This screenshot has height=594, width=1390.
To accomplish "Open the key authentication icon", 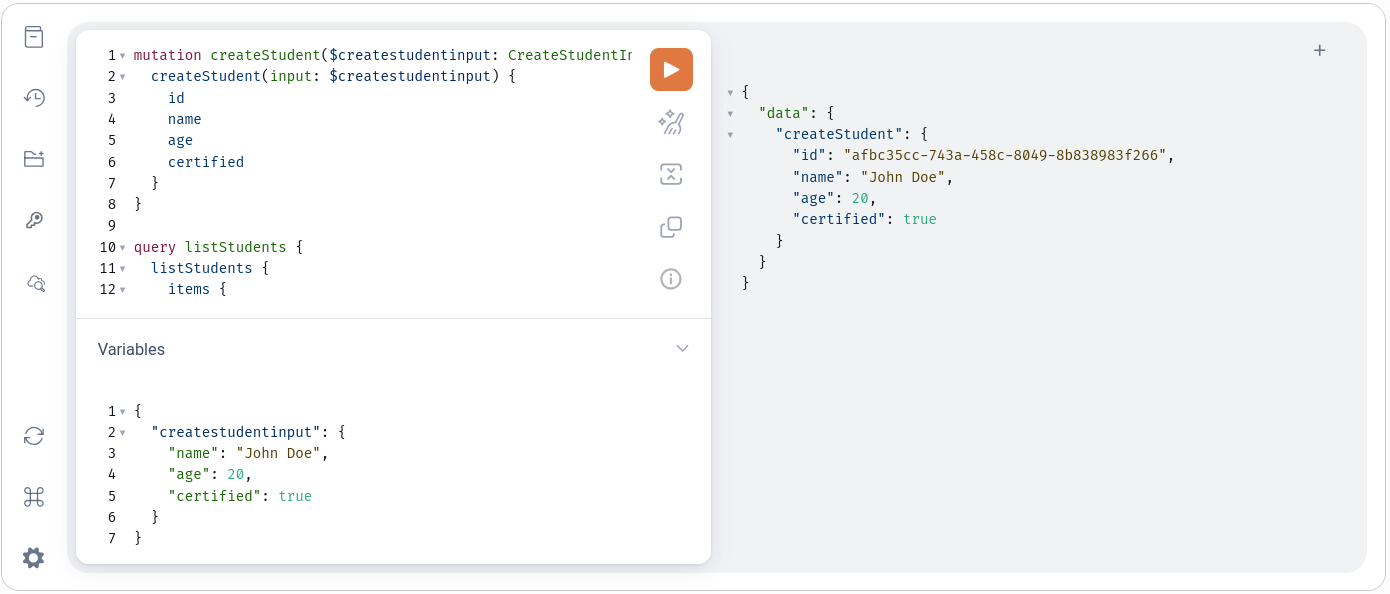I will tap(34, 220).
